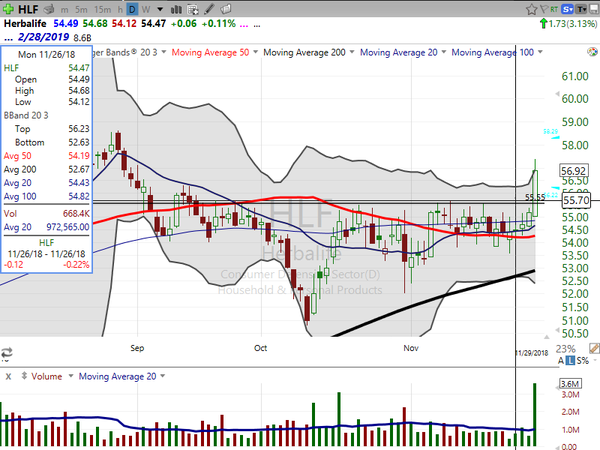Click the star favorite icon
The height and width of the screenshot is (450, 600).
pyautogui.click(x=531, y=9)
